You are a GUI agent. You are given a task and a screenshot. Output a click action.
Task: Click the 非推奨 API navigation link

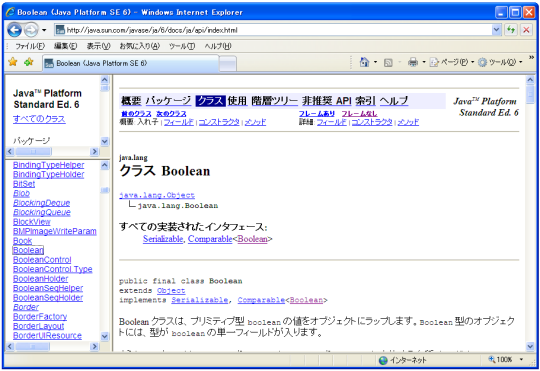click(x=326, y=101)
